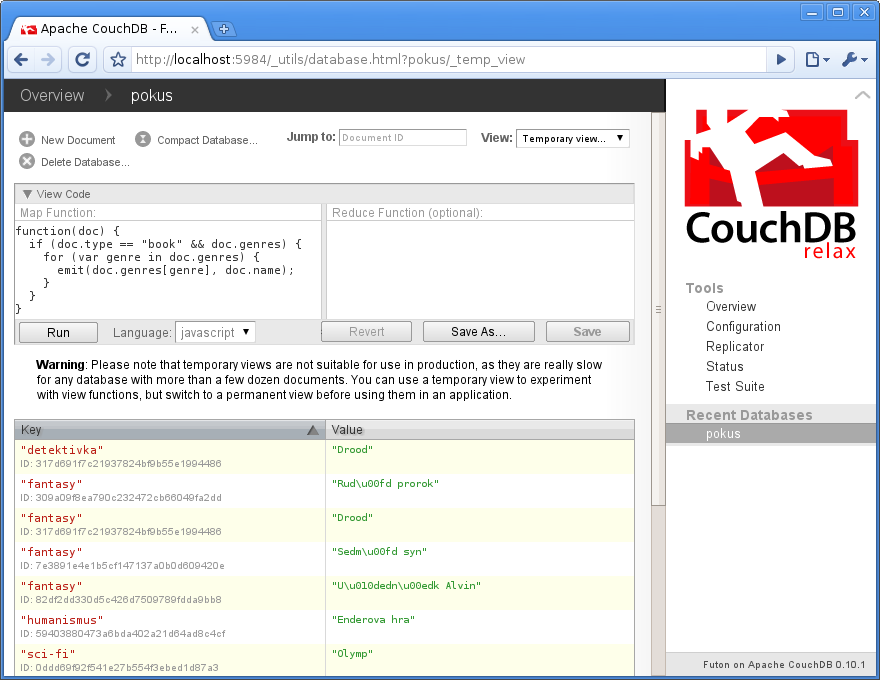
Task: Click the main content vertical scrollbar
Action: [658, 309]
